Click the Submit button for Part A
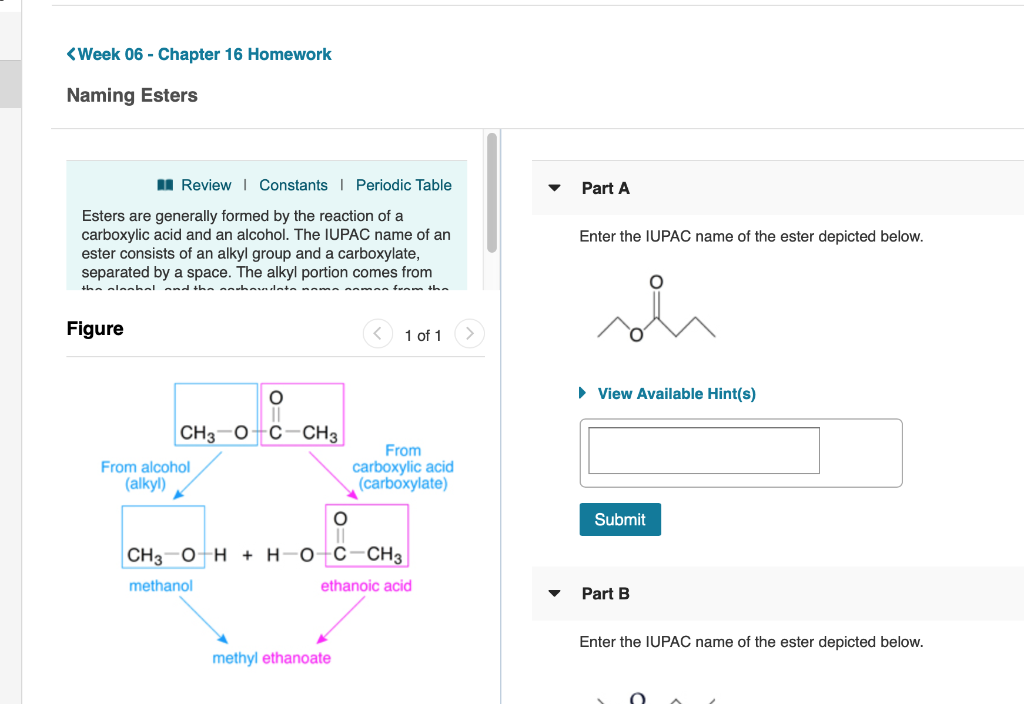Screen dimensions: 1024x704 pos(620,519)
